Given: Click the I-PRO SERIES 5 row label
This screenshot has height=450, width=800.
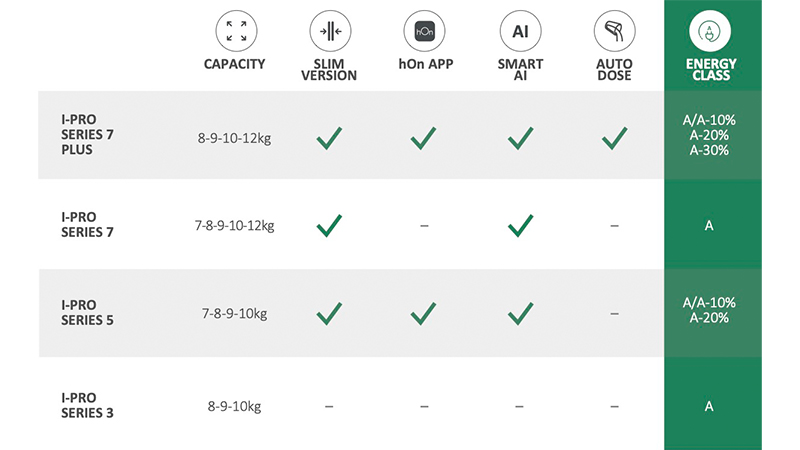Looking at the screenshot, I should (87, 313).
